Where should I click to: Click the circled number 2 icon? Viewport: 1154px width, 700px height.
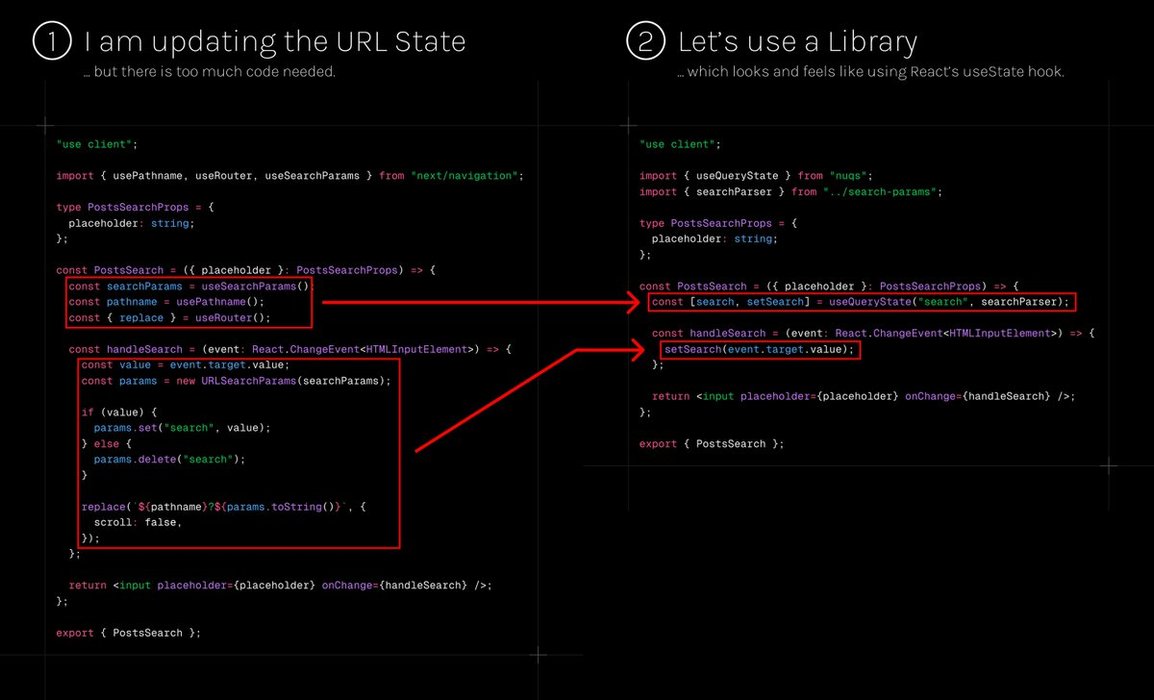pos(645,42)
